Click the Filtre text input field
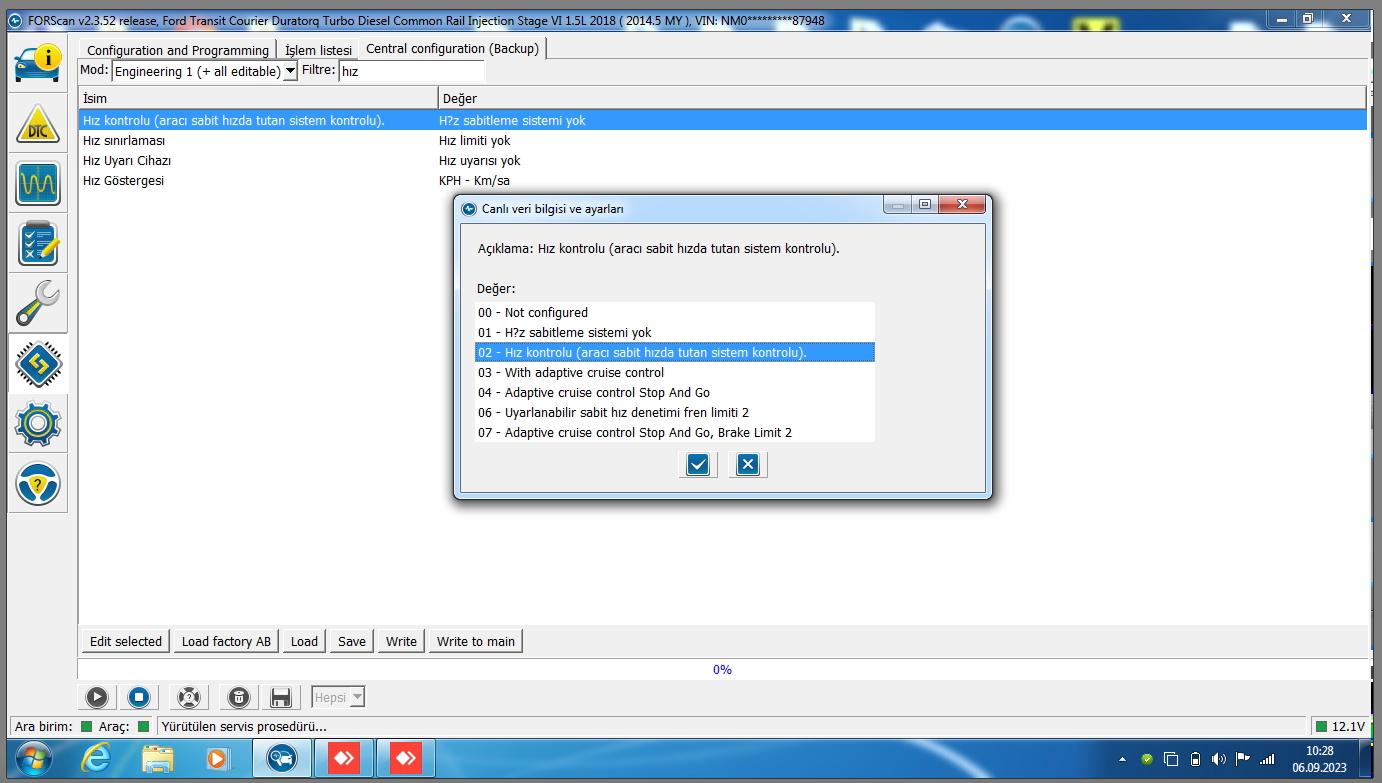This screenshot has height=783, width=1382. pyautogui.click(x=411, y=71)
